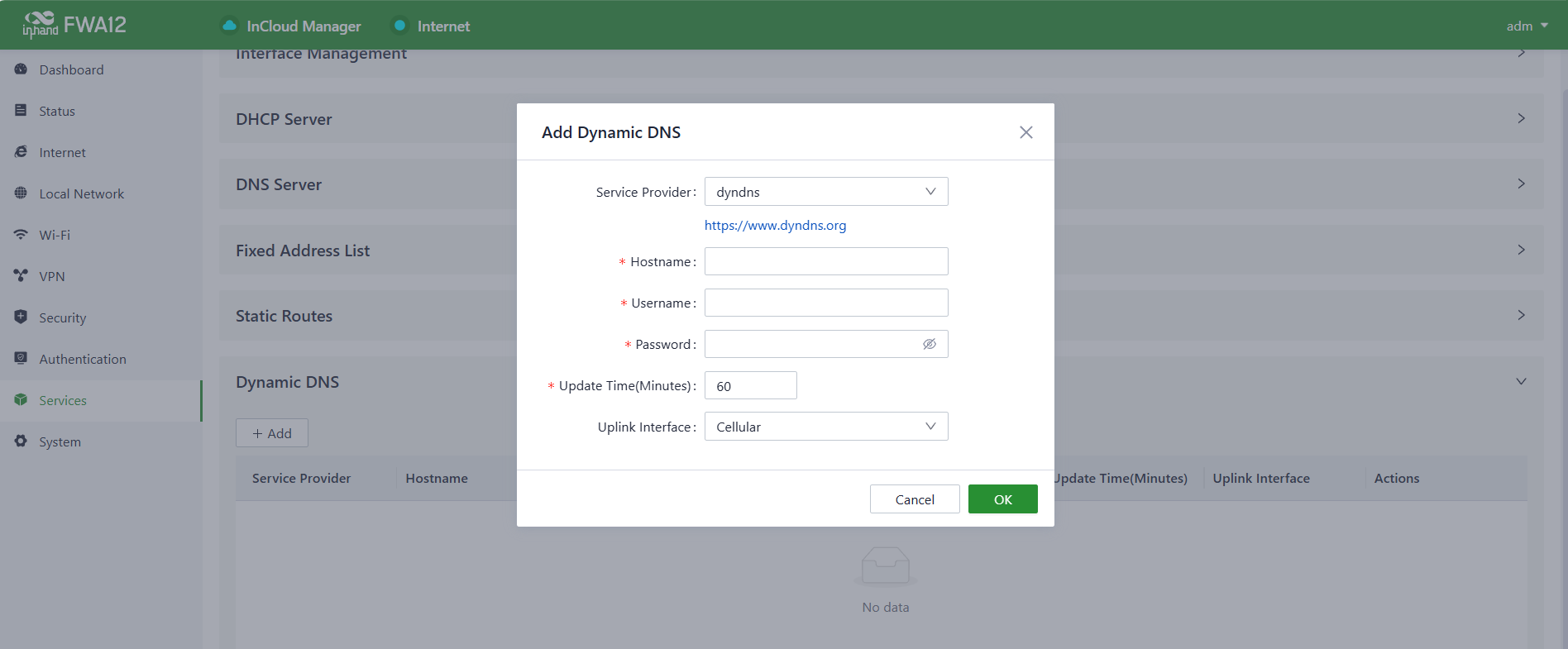
Task: Expand the DHCP Server section
Action: coord(1520,119)
